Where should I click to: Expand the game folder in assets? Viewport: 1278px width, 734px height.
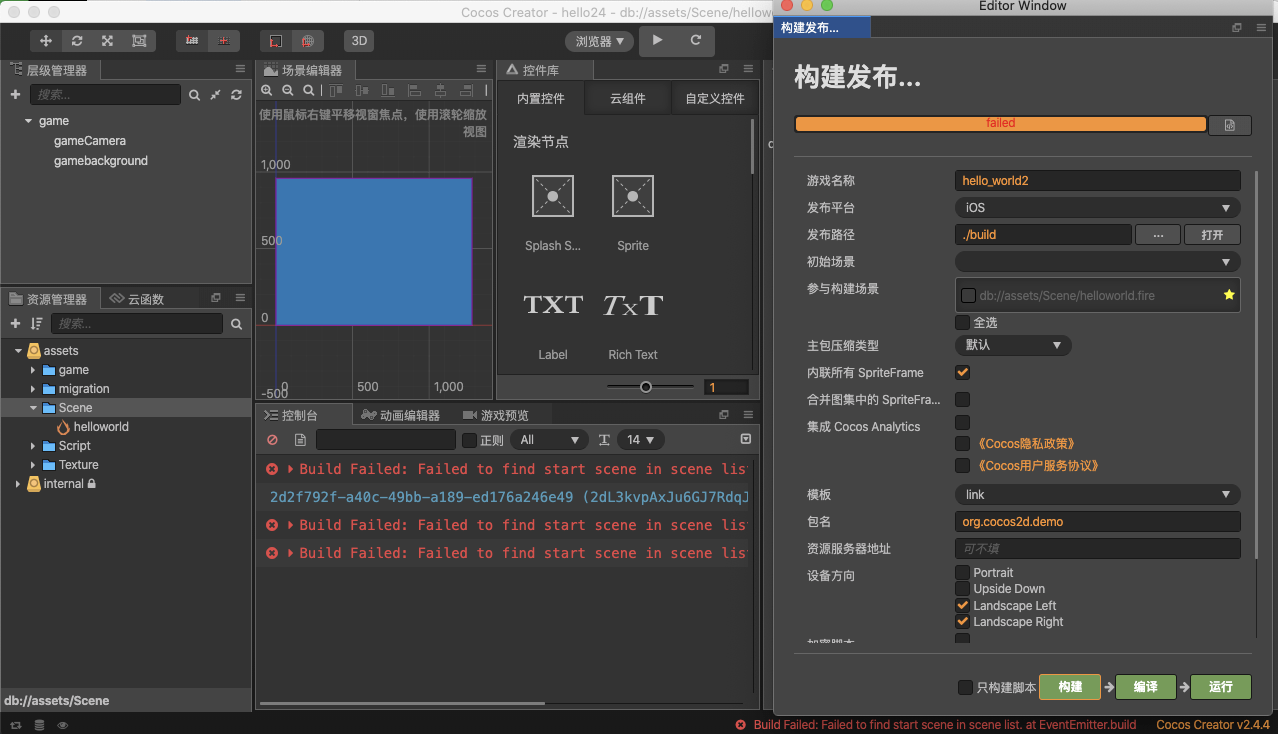coord(33,370)
